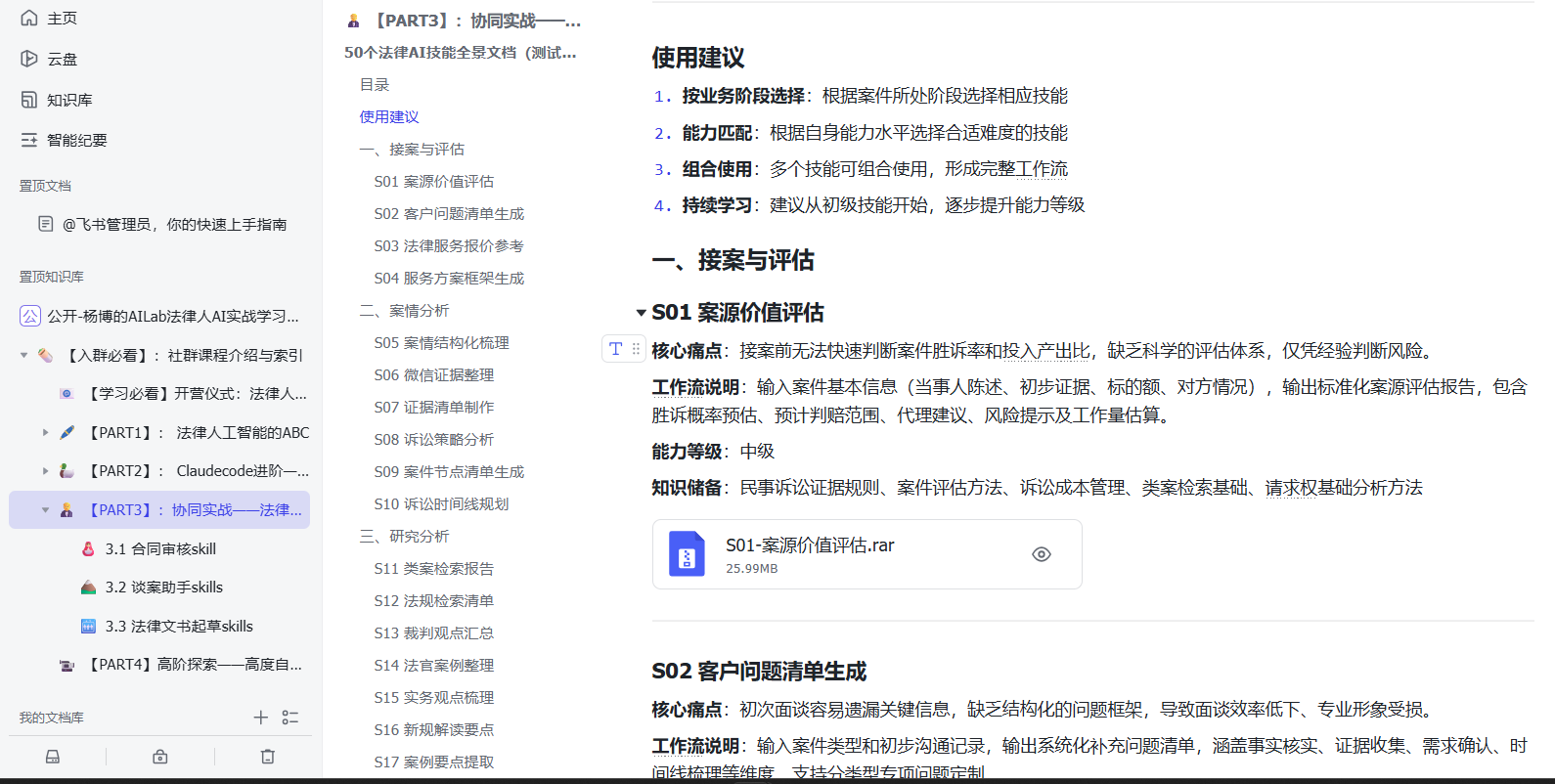This screenshot has width=1555, height=784.
Task: Add new library with plus icon
Action: click(260, 718)
